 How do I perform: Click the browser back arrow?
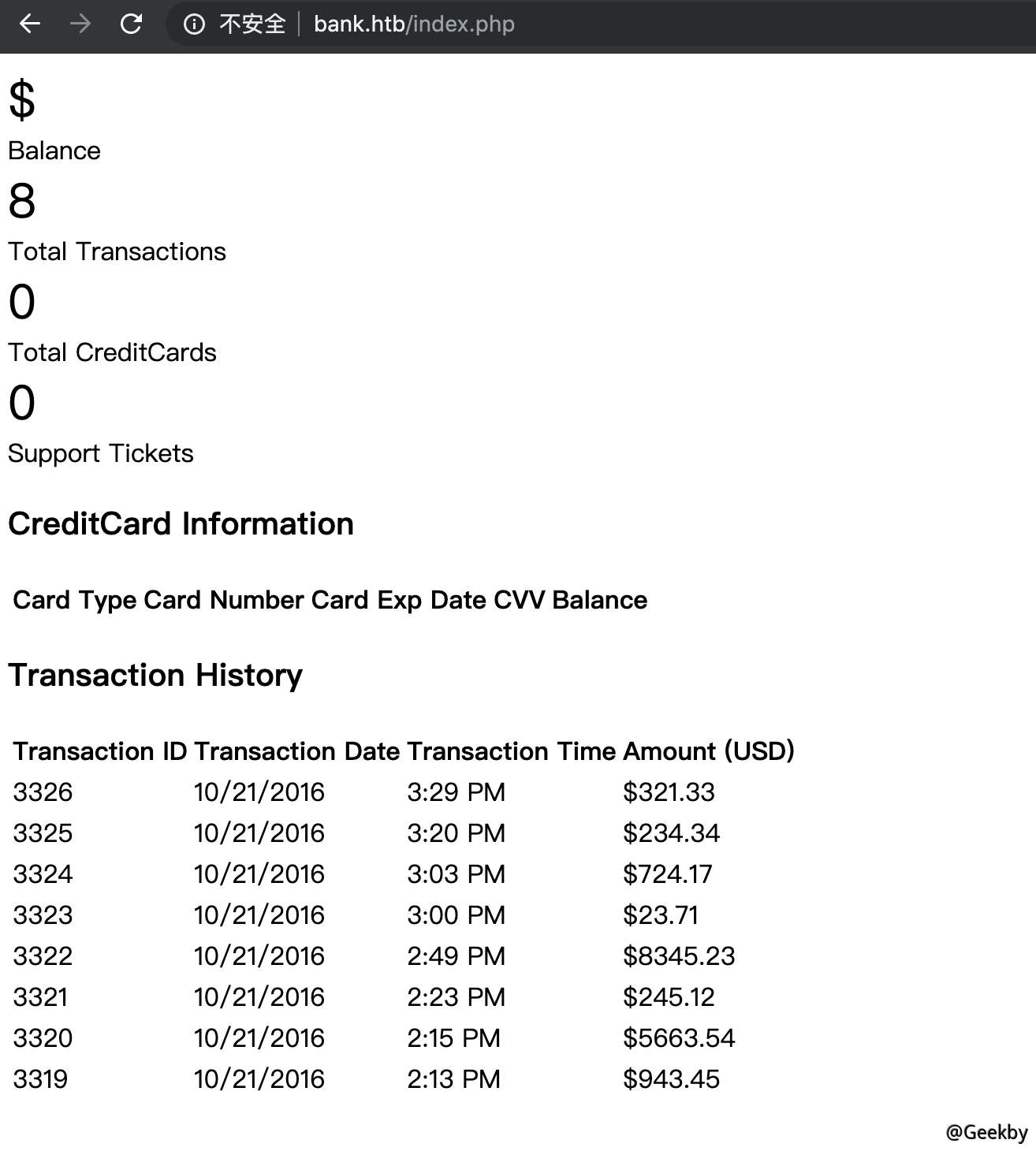[x=30, y=24]
